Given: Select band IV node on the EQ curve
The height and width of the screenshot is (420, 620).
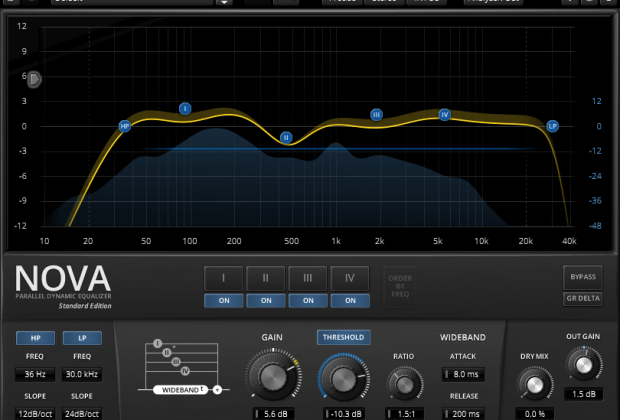Looking at the screenshot, I should click(x=444, y=115).
